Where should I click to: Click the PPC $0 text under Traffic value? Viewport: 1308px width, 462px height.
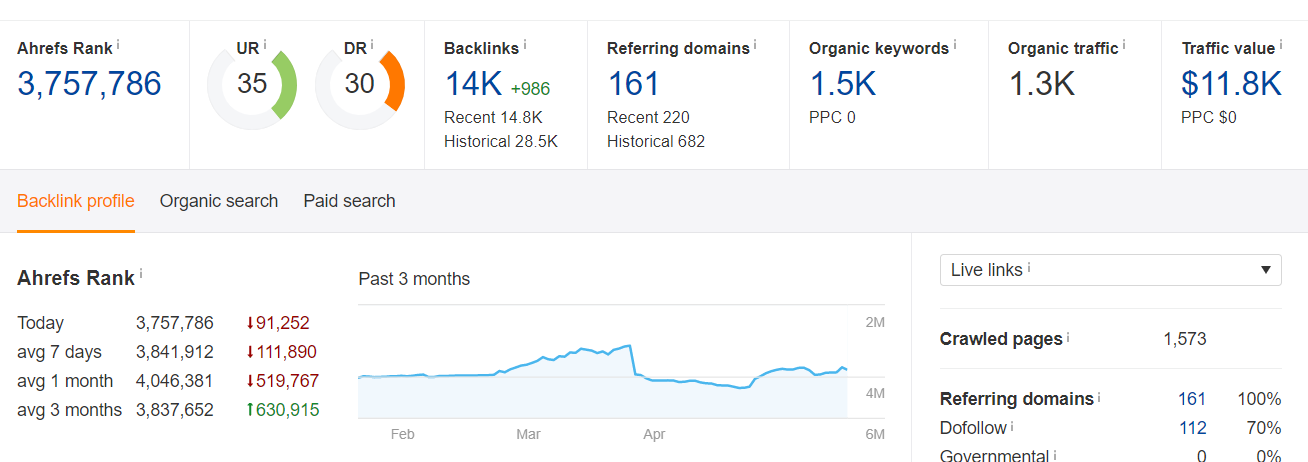point(1209,117)
